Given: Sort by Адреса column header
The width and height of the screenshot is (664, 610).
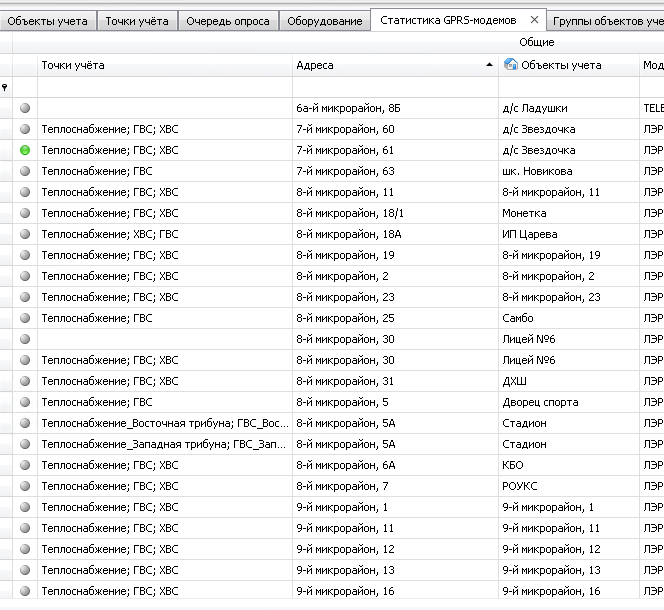Looking at the screenshot, I should click(396, 65).
